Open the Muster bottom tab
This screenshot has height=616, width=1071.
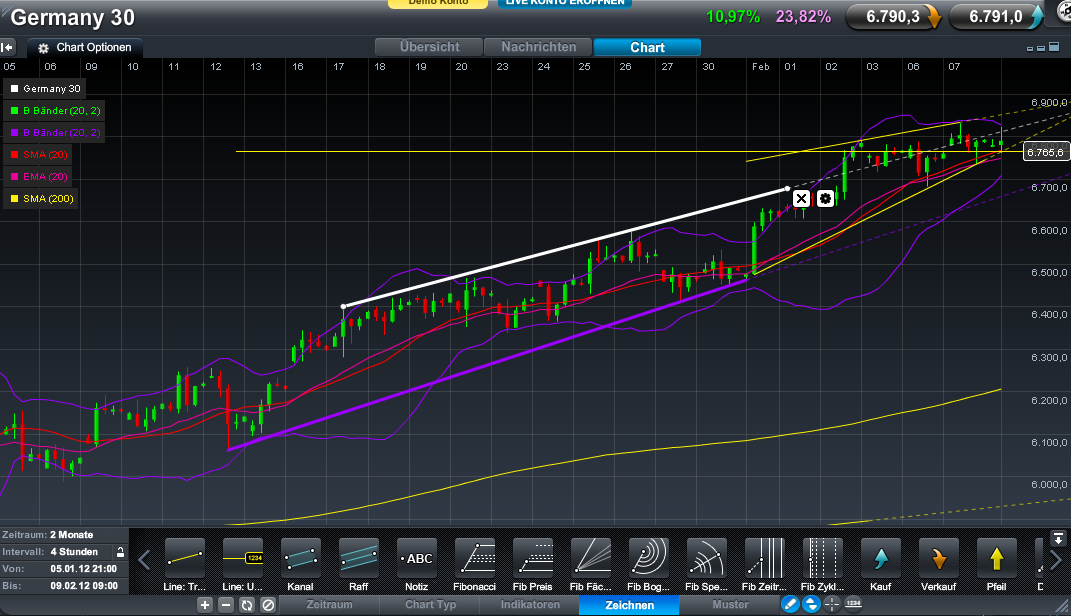730,605
